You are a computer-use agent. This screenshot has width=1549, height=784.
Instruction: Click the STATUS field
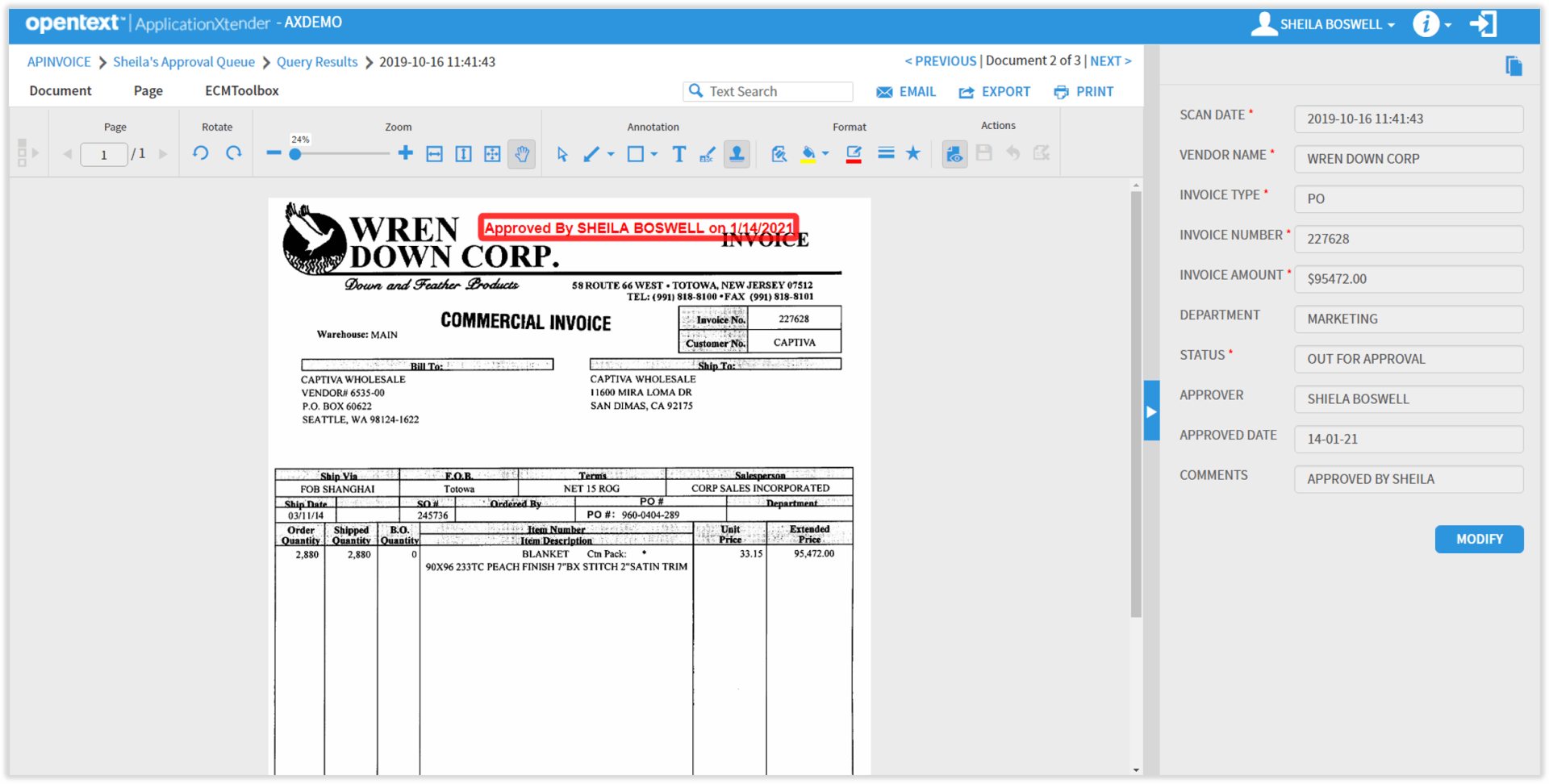tap(1409, 359)
